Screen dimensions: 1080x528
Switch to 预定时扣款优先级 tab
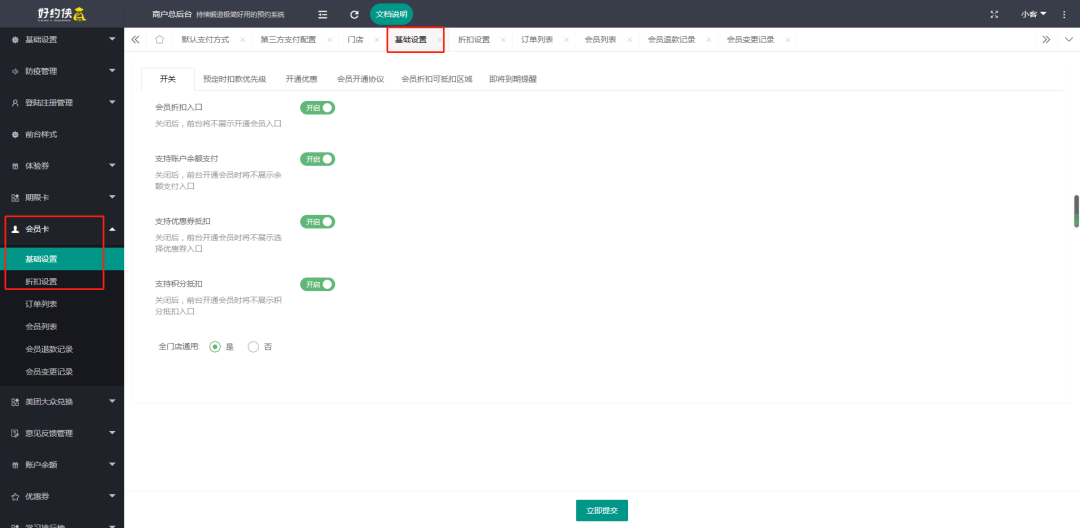click(x=234, y=79)
